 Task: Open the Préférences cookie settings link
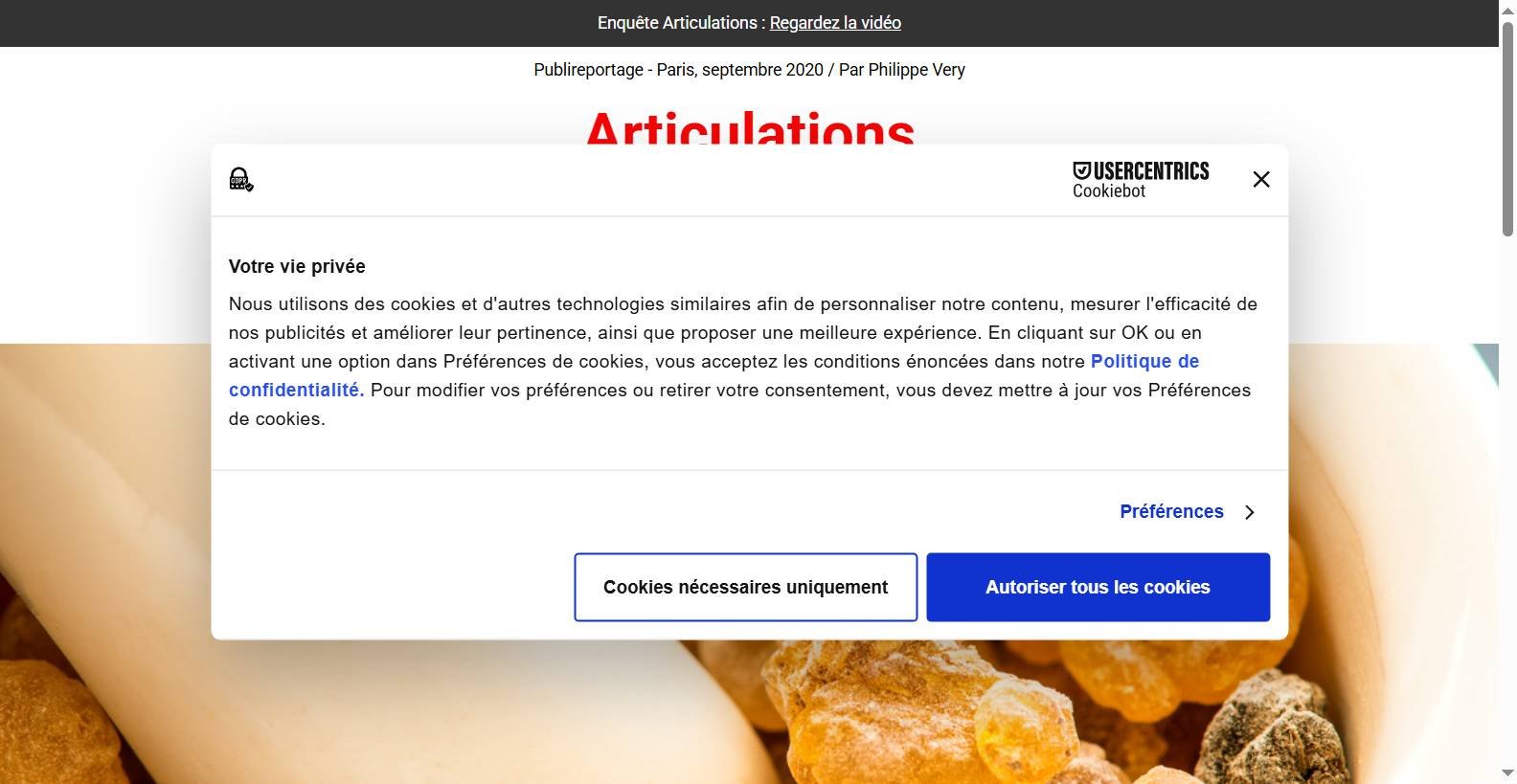point(1171,511)
